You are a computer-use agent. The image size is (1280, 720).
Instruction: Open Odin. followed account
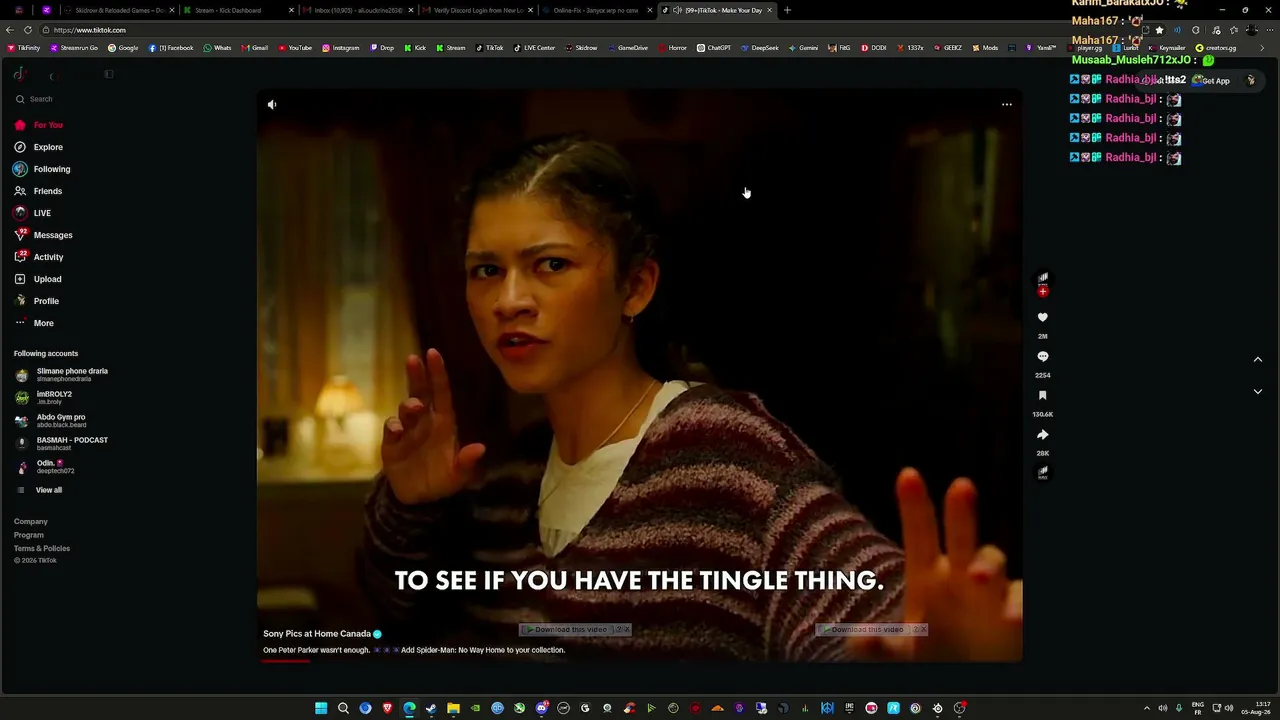(x=45, y=466)
